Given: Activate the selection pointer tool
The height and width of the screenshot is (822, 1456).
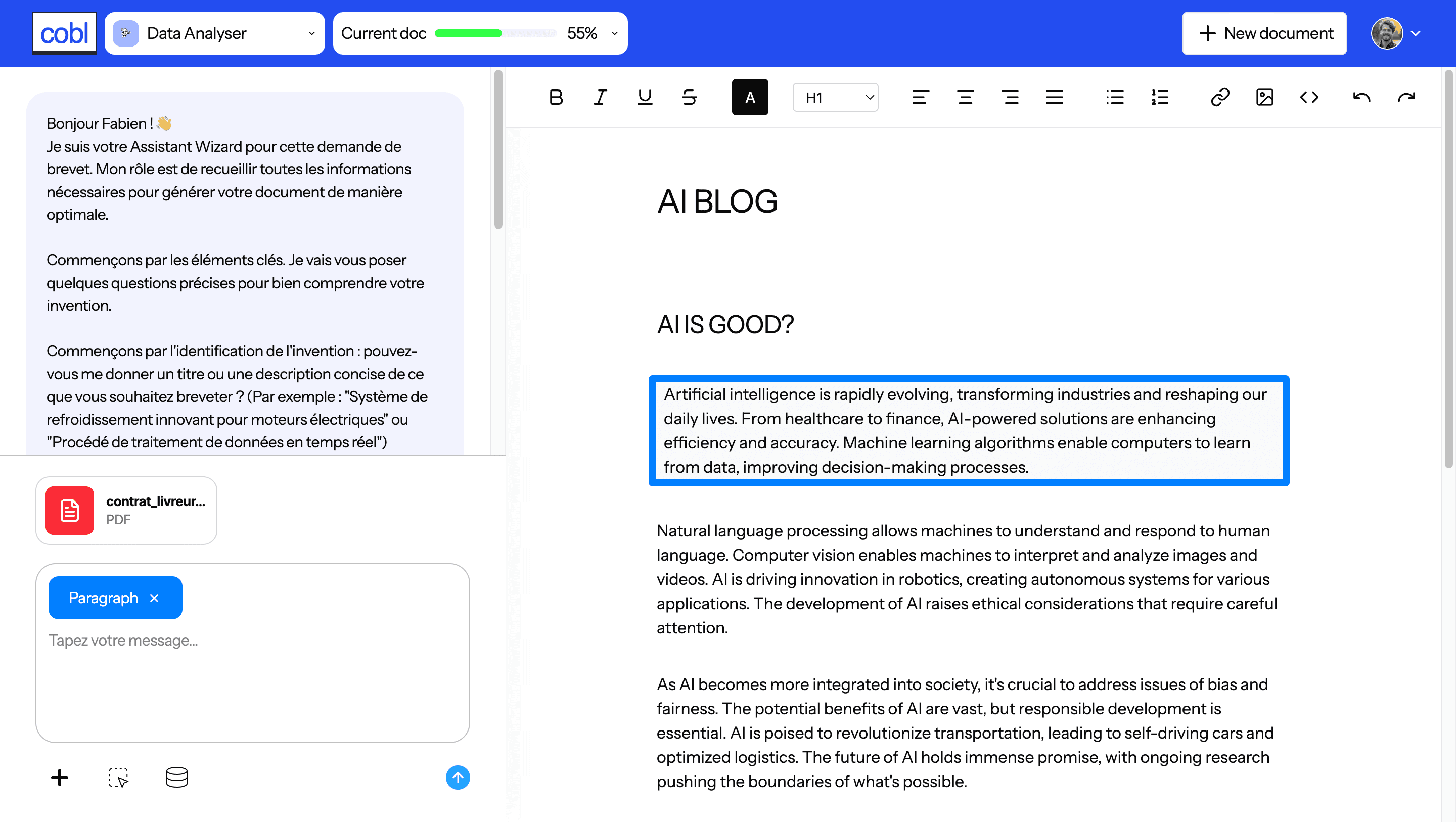Looking at the screenshot, I should [x=119, y=778].
